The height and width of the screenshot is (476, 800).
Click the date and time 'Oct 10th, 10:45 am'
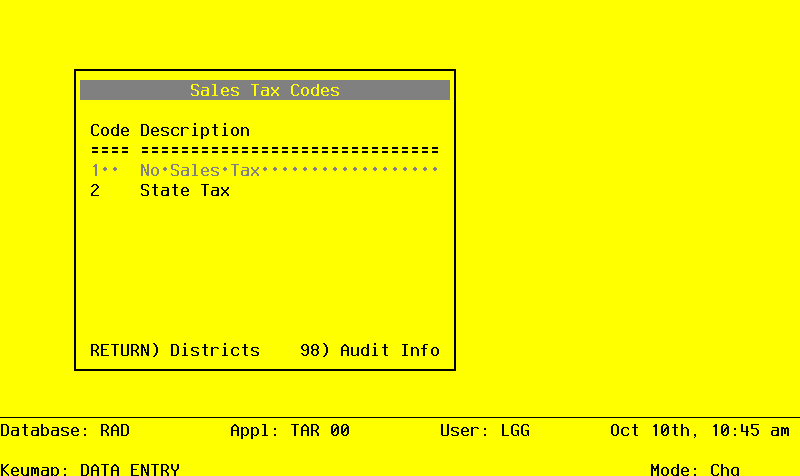(x=699, y=431)
